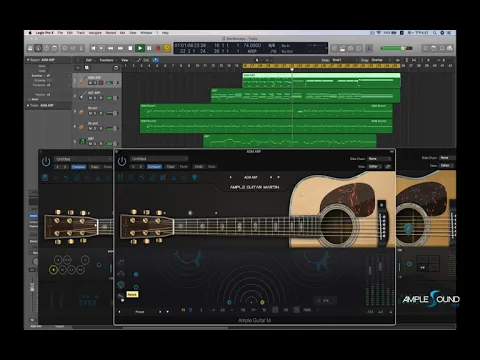Viewport: 480px width, 360px height.
Task: Open the Record menu
Action: [111, 33]
